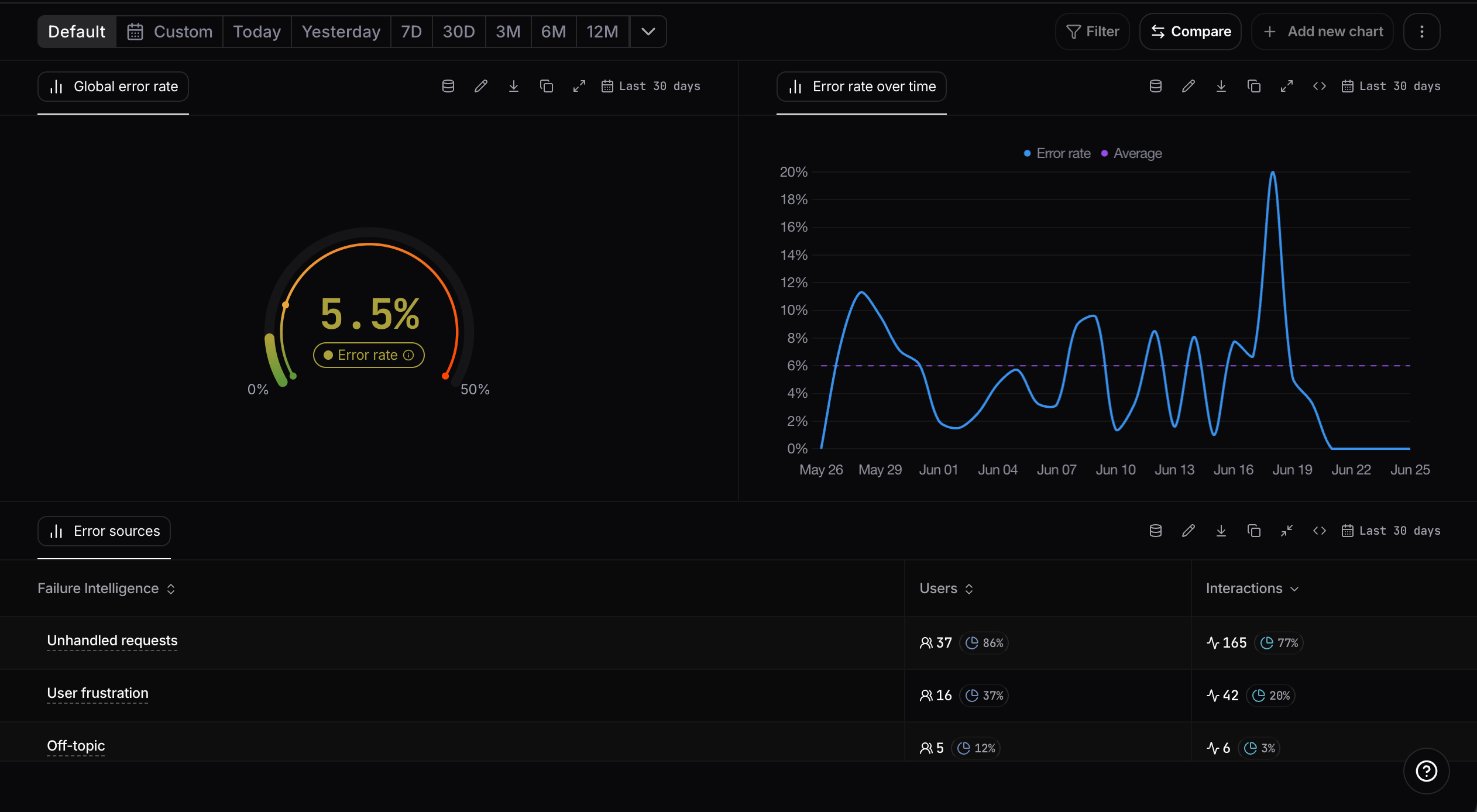
Task: Toggle the Average legend series
Action: [x=1131, y=153]
